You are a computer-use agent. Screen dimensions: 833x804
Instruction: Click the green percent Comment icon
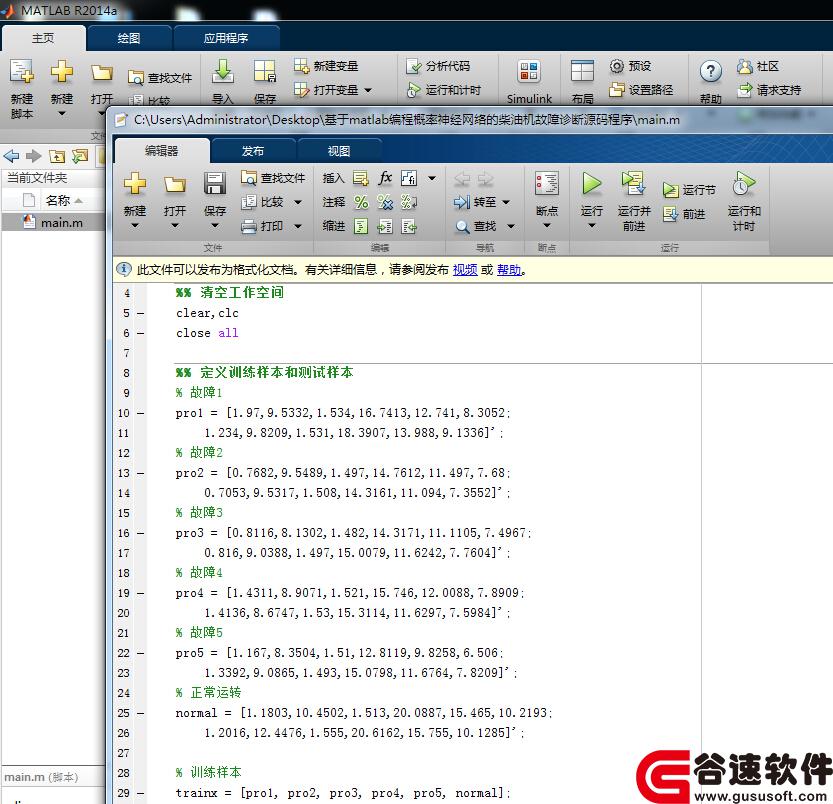pyautogui.click(x=361, y=202)
